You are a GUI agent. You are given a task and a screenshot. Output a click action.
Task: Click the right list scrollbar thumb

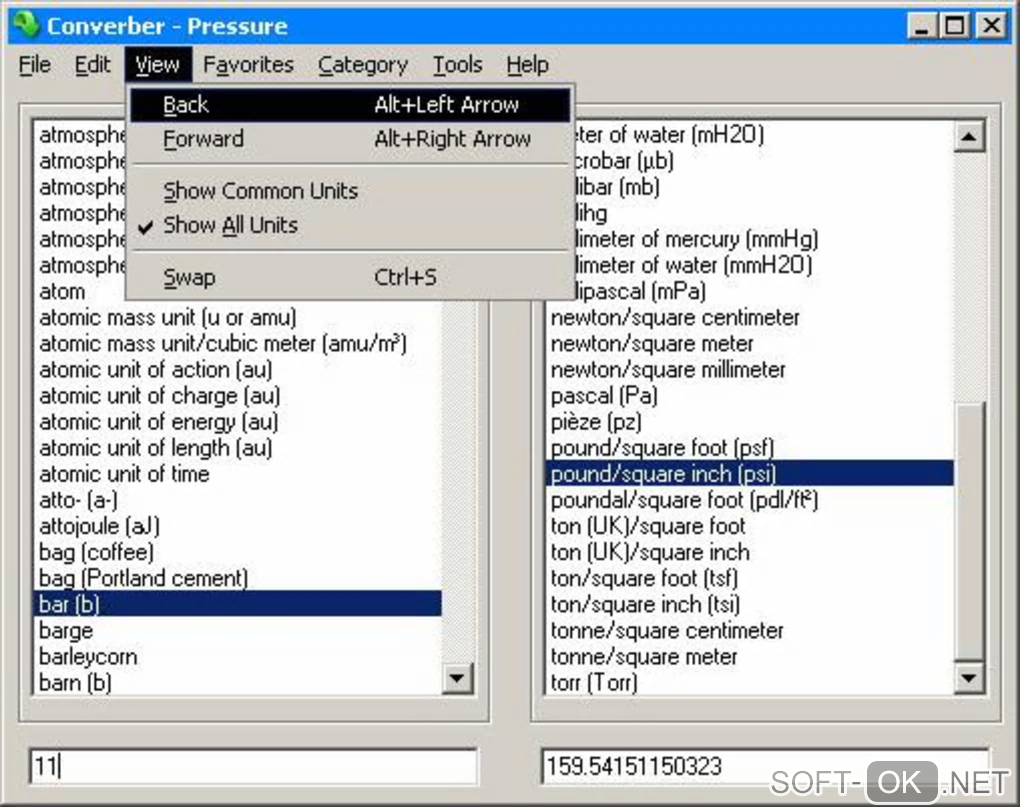click(x=969, y=532)
